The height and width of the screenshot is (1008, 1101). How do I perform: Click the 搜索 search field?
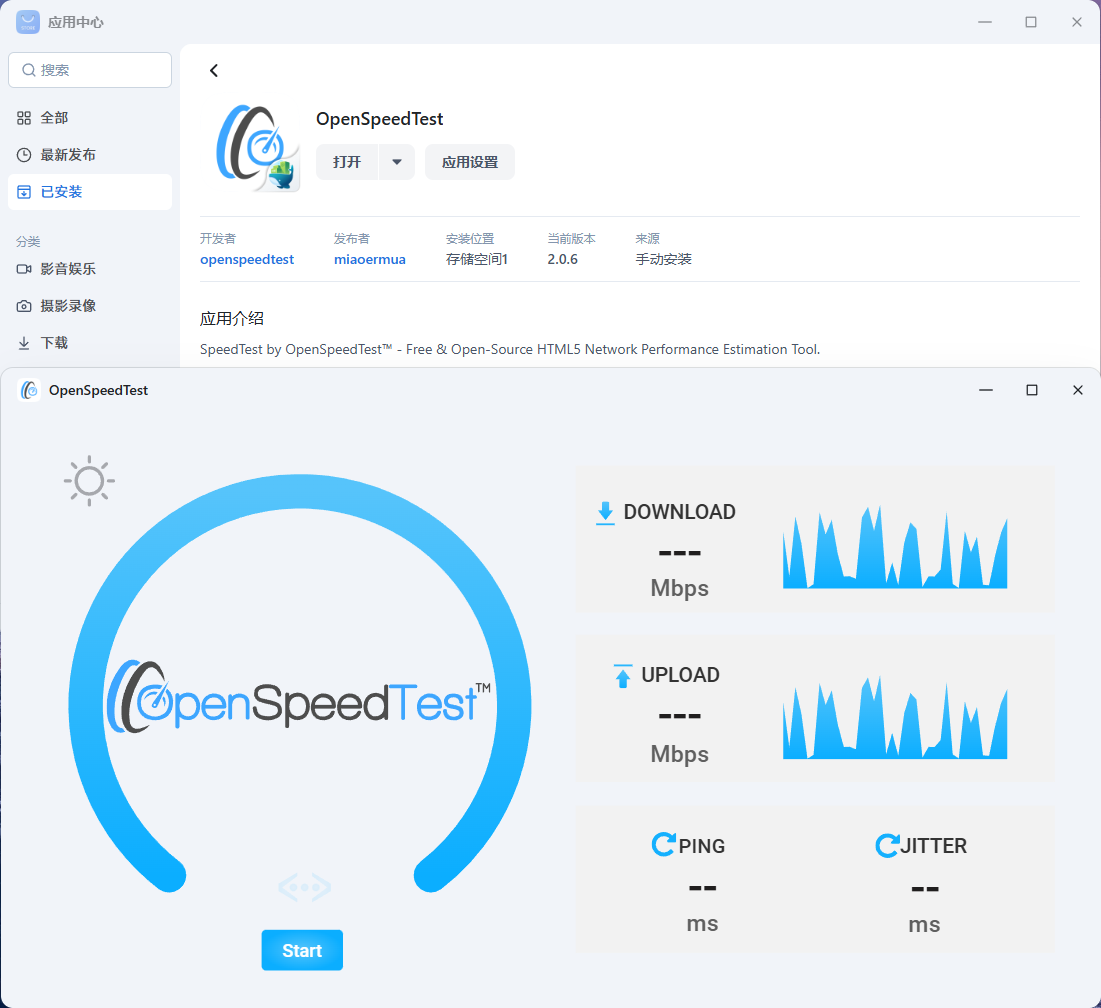(90, 70)
